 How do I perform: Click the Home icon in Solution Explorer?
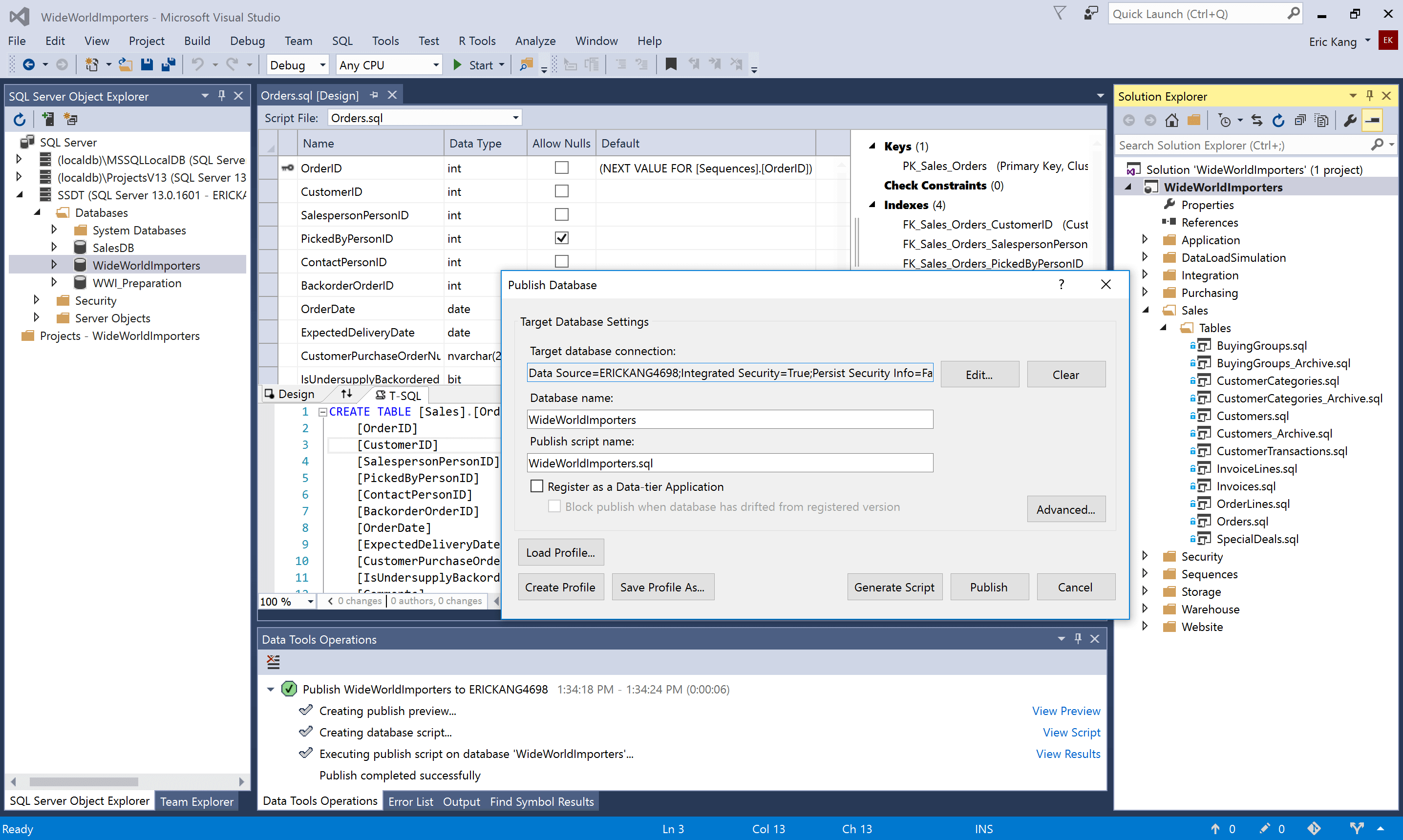(x=1172, y=120)
